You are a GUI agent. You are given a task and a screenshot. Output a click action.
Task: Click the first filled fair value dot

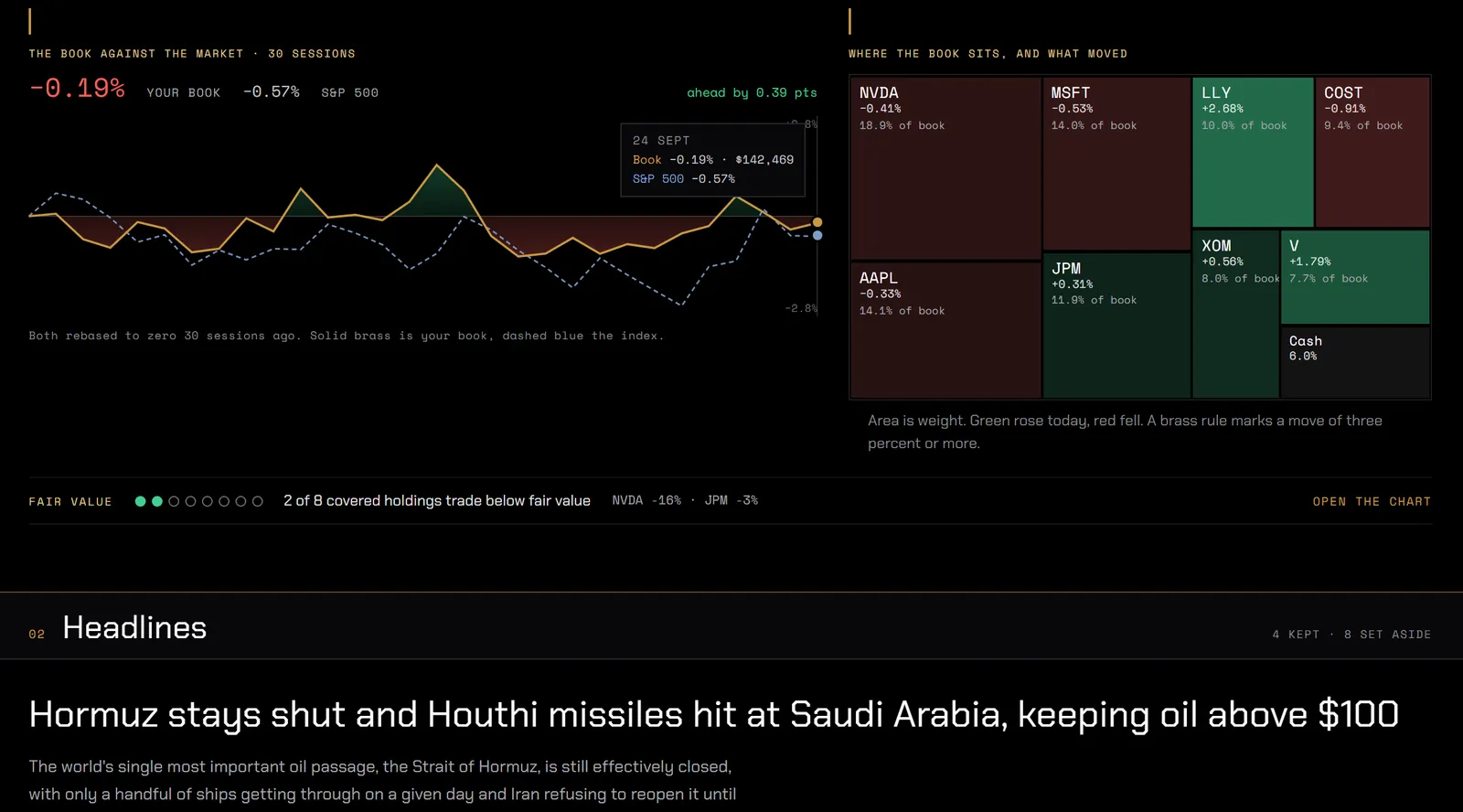pyautogui.click(x=140, y=501)
